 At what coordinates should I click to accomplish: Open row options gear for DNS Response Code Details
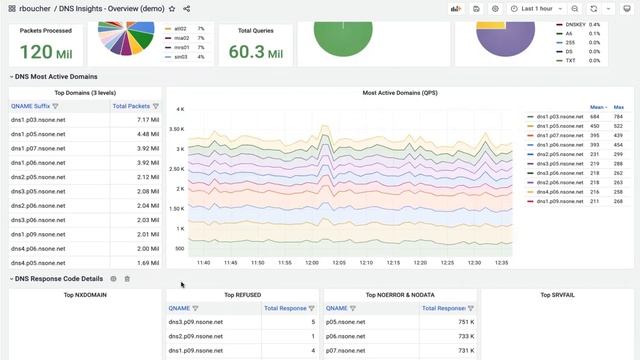coord(113,279)
